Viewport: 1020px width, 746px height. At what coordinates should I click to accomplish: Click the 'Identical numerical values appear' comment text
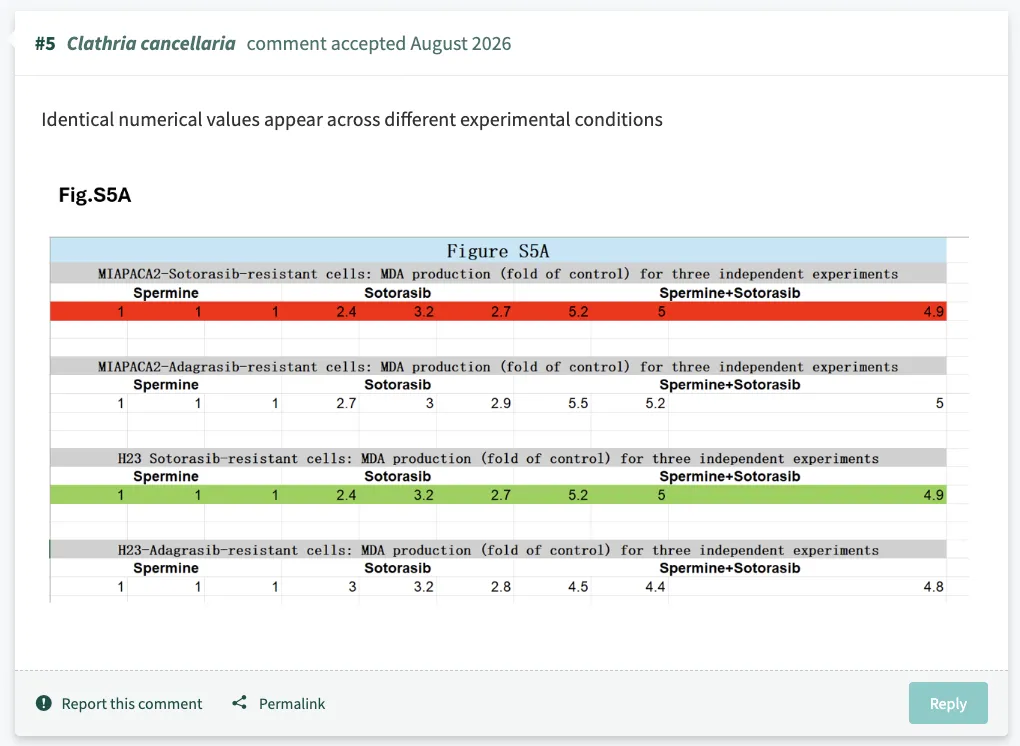tap(352, 120)
